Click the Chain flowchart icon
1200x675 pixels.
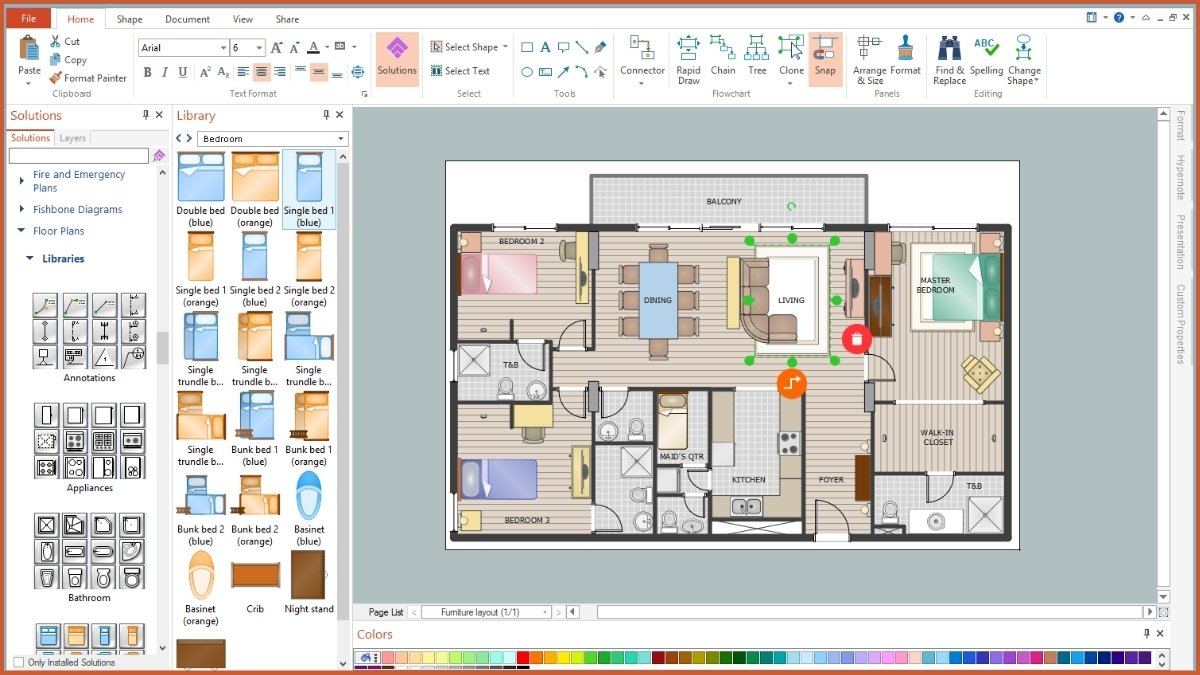[722, 58]
